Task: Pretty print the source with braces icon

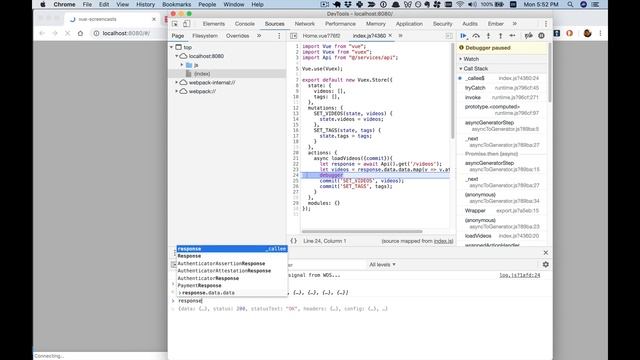Action: pyautogui.click(x=293, y=241)
